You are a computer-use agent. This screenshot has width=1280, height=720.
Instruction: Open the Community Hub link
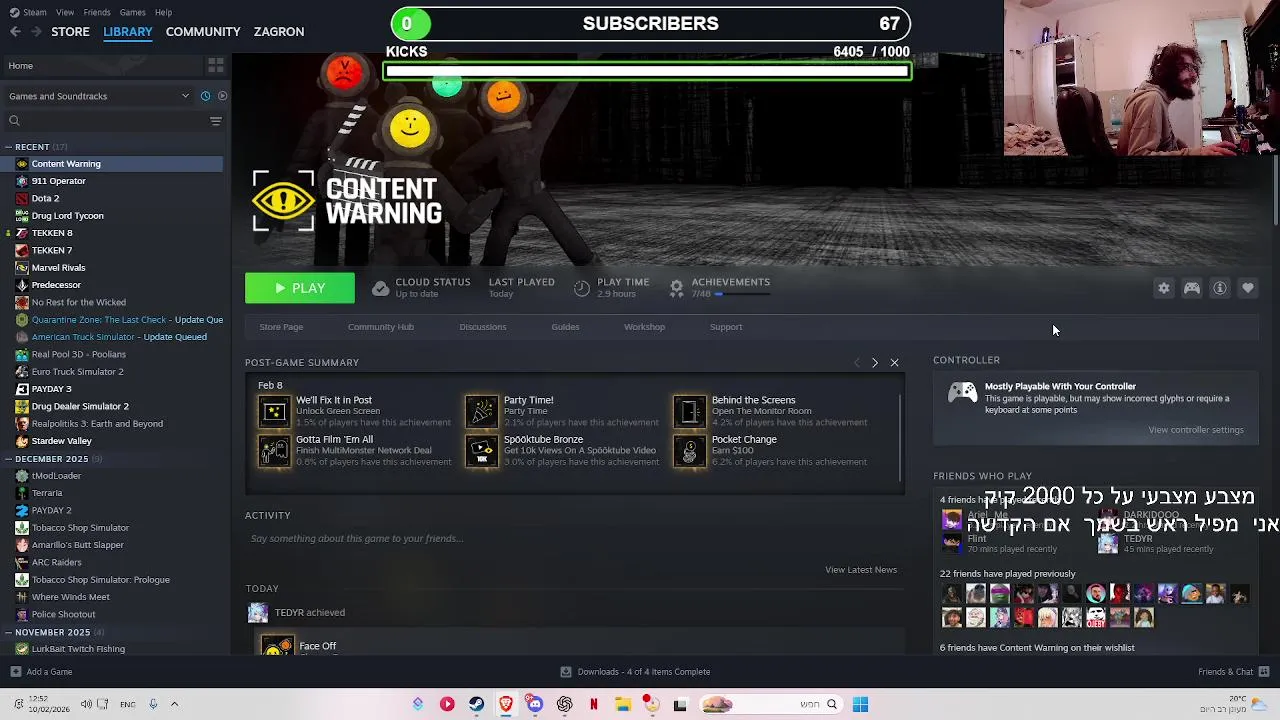tap(380, 327)
